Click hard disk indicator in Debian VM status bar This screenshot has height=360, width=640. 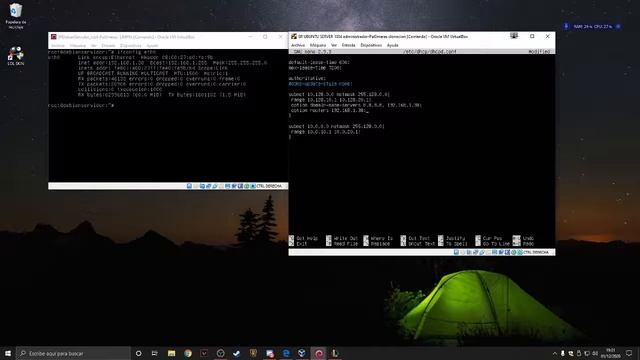coord(189,186)
